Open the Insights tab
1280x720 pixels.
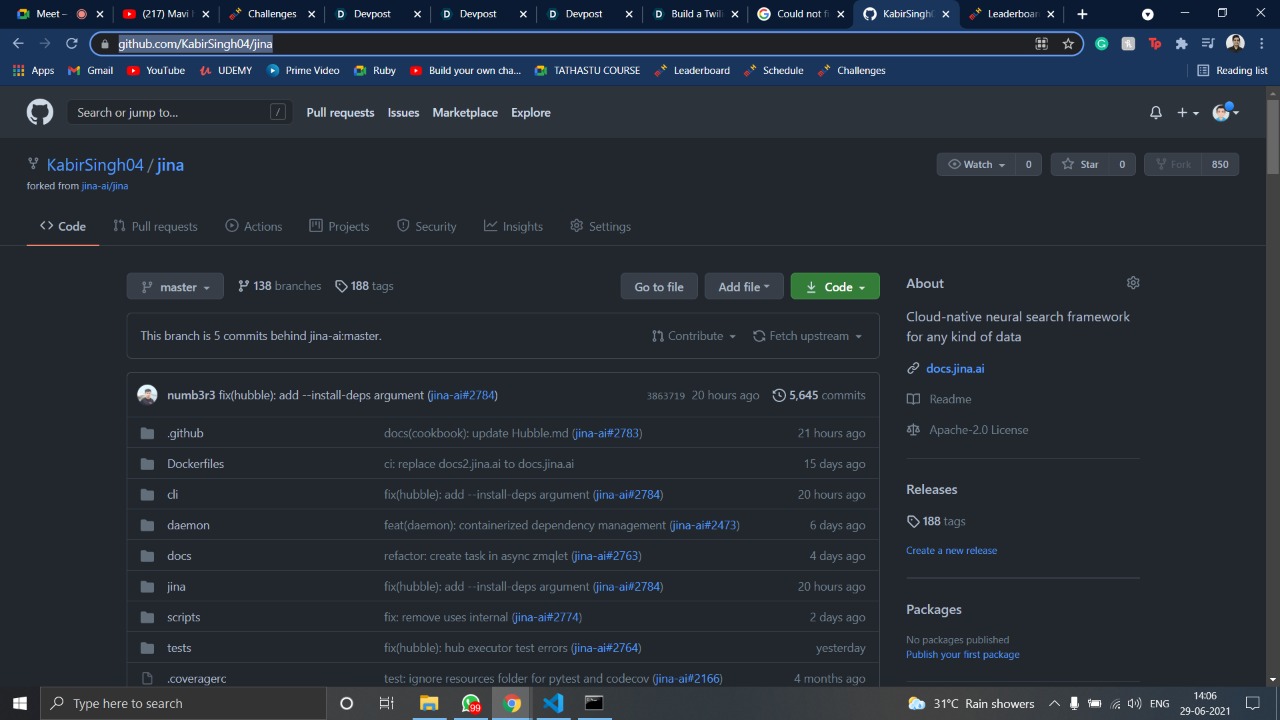513,226
